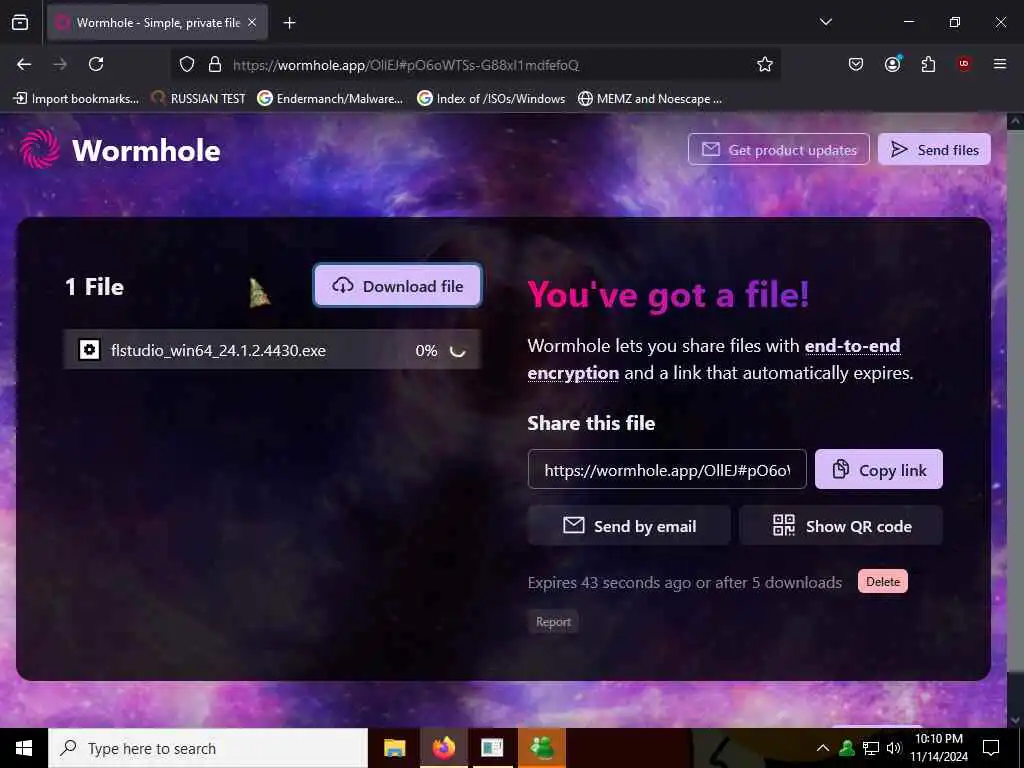
Task: Open the Firefox account icon
Action: coord(892,64)
